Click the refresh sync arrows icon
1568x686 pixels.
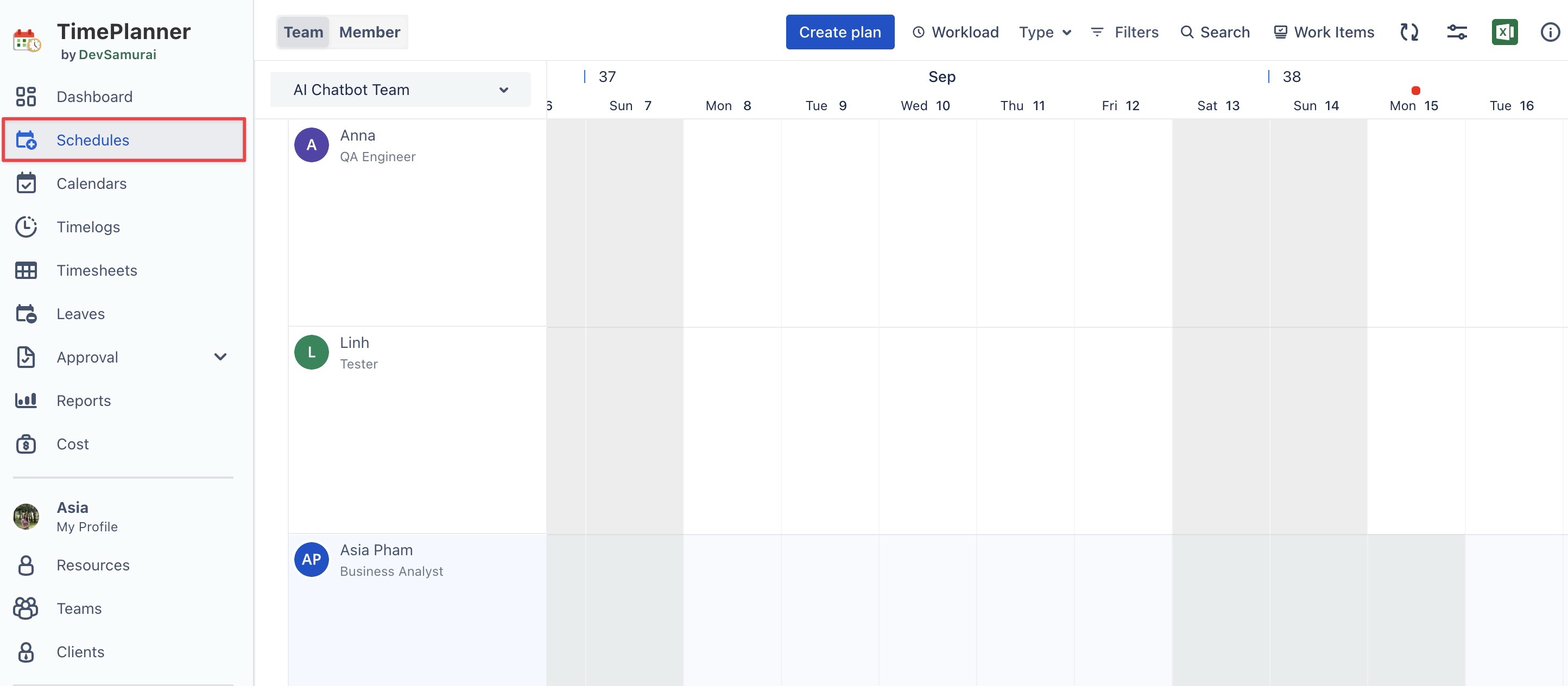point(1409,32)
